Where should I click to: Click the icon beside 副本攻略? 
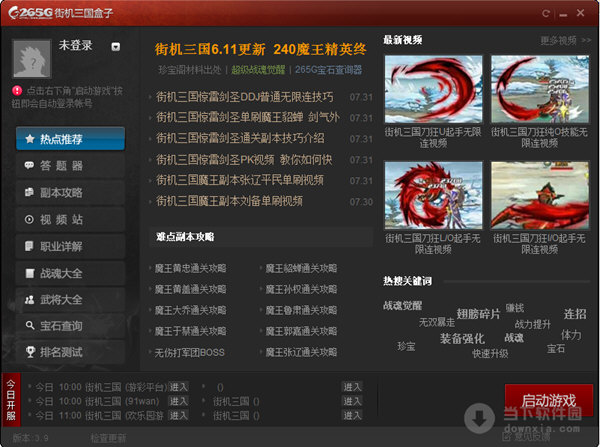coord(29,192)
